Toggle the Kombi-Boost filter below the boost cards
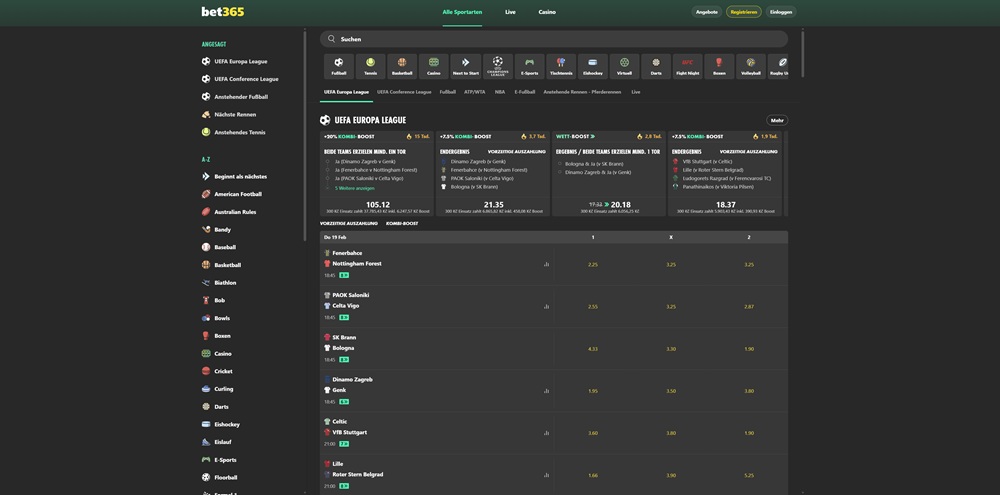This screenshot has height=495, width=1000. (x=402, y=223)
